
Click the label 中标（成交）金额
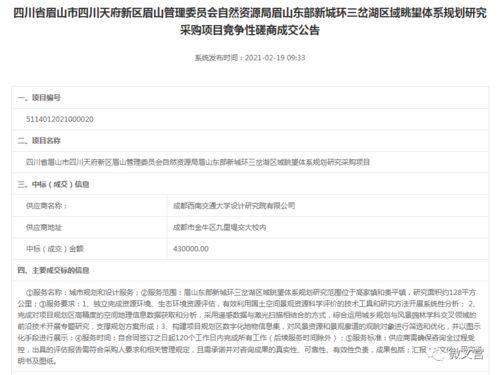[55, 249]
